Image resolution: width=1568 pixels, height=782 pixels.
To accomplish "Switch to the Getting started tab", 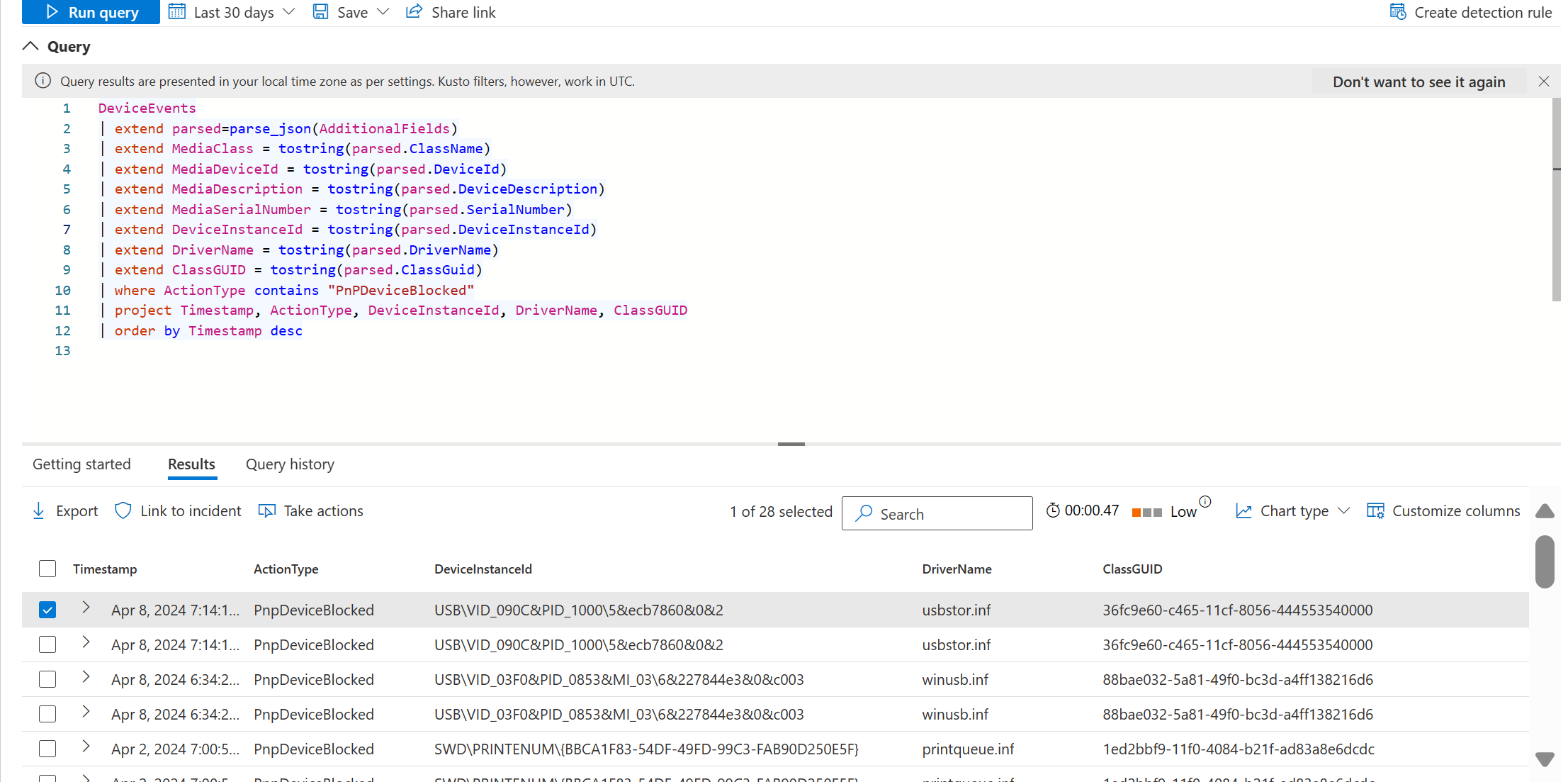I will [82, 463].
